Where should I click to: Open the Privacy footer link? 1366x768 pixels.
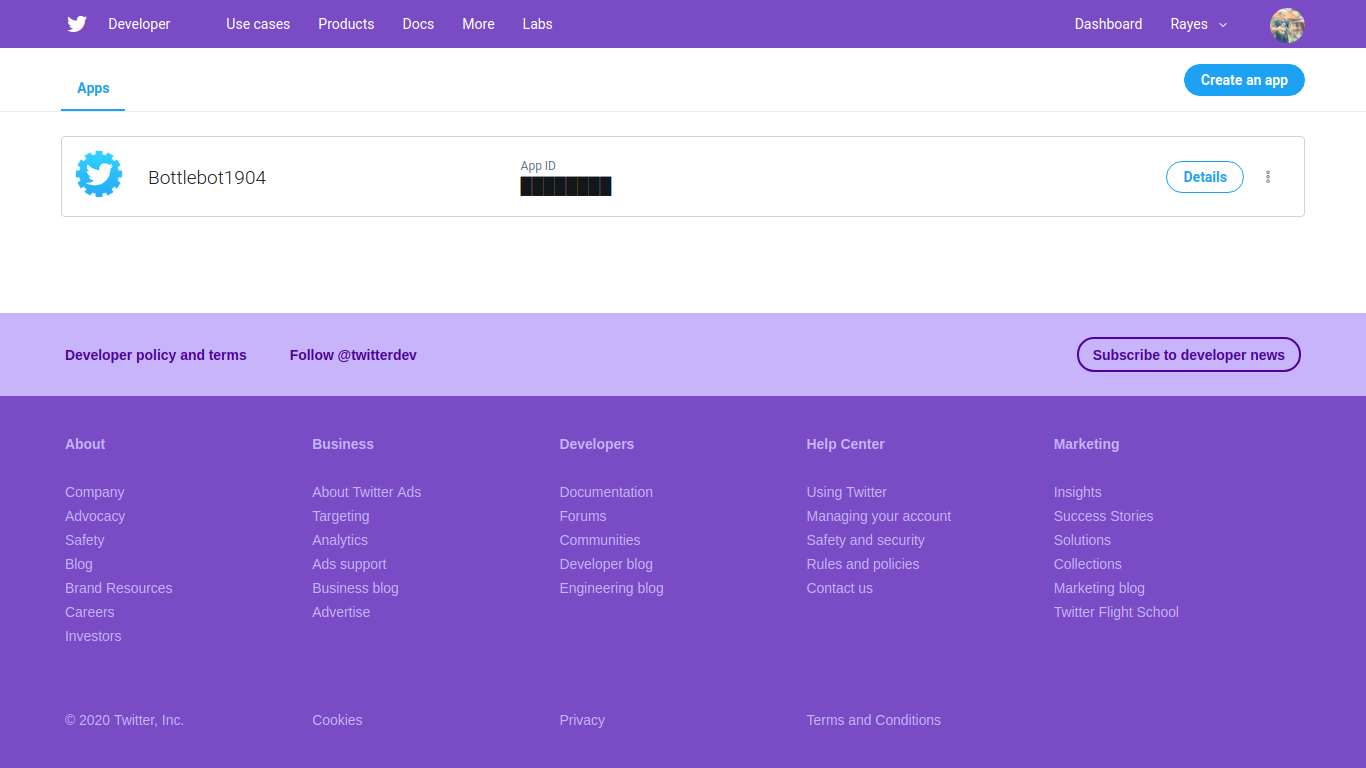582,720
